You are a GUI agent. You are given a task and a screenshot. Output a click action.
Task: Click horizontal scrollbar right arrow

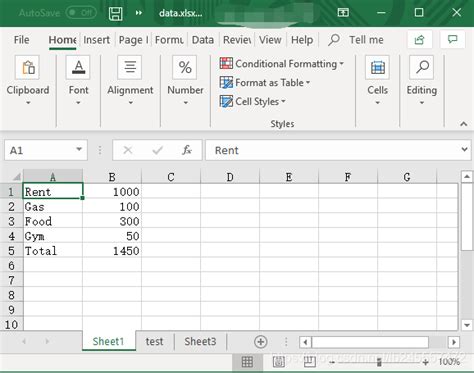(454, 342)
